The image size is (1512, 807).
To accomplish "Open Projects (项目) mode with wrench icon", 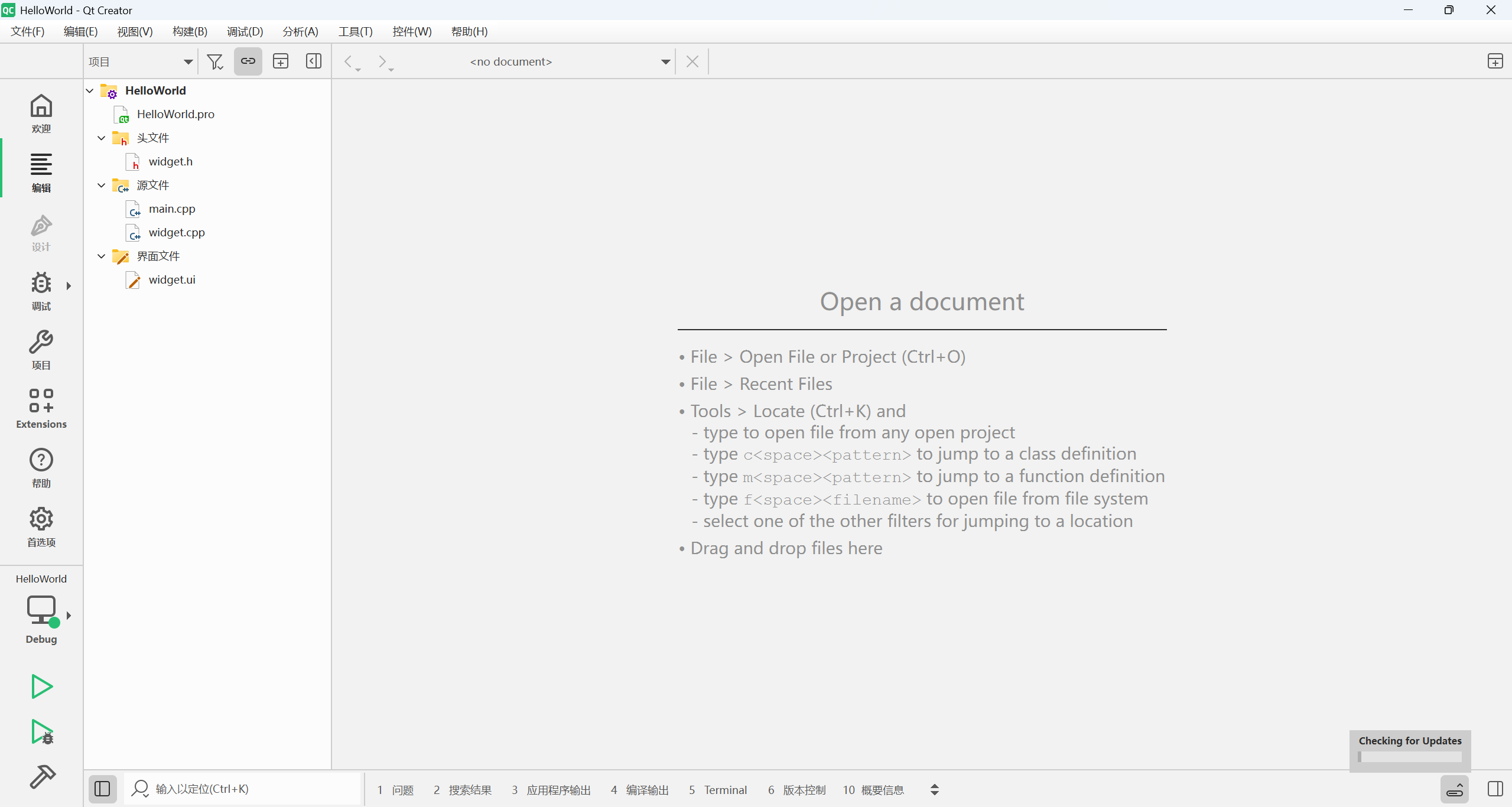I will click(41, 350).
